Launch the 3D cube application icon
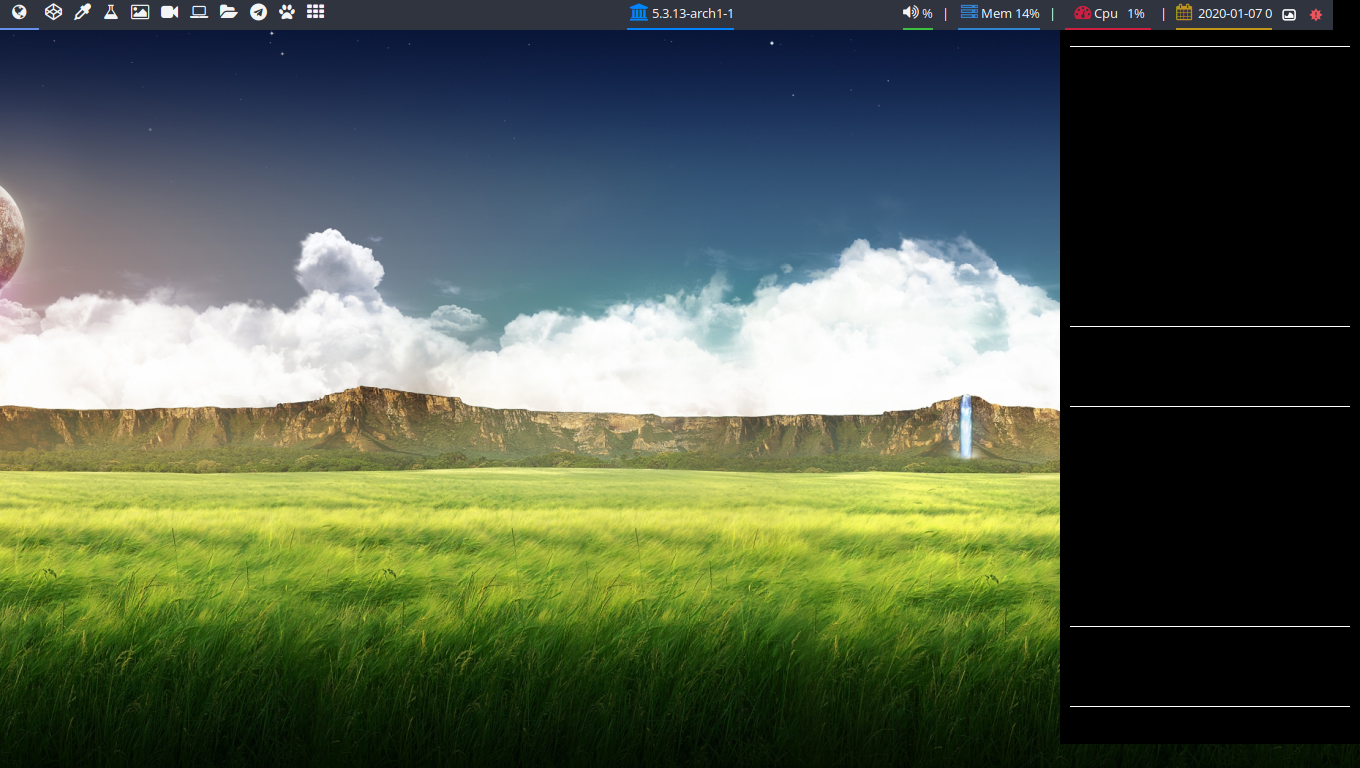This screenshot has width=1360, height=768. click(54, 12)
